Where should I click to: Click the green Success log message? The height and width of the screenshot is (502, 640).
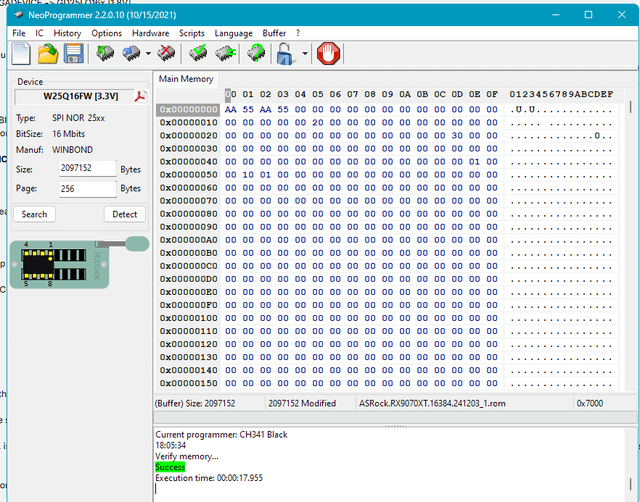point(170,467)
